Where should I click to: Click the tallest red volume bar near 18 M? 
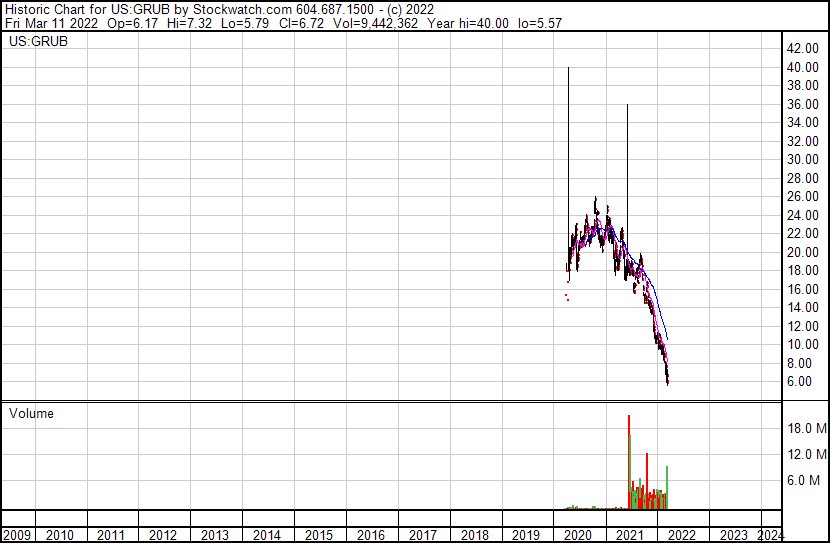(x=629, y=461)
